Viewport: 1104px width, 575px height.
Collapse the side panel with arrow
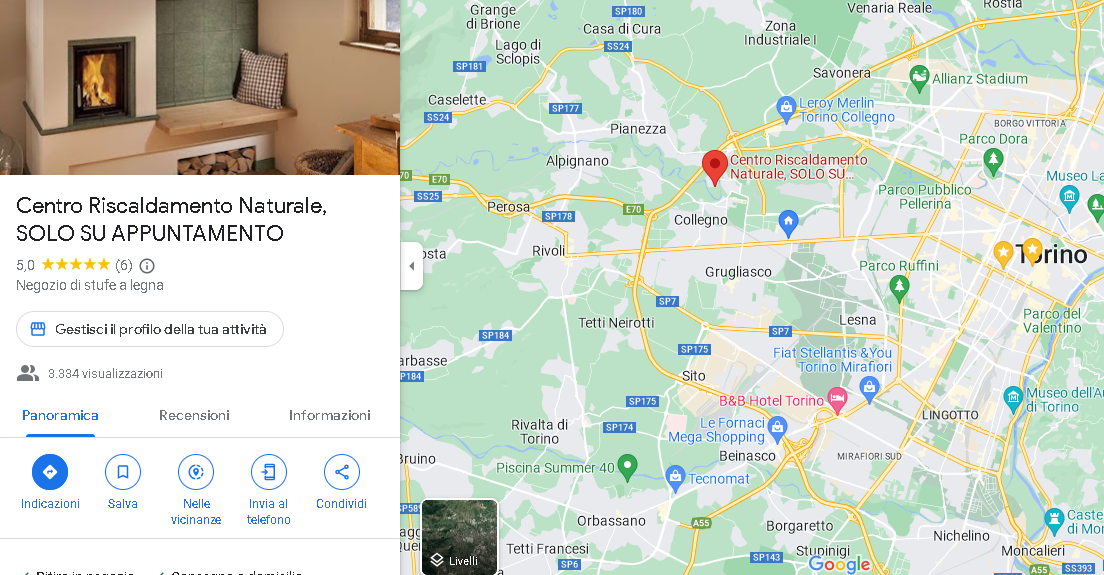pos(412,266)
